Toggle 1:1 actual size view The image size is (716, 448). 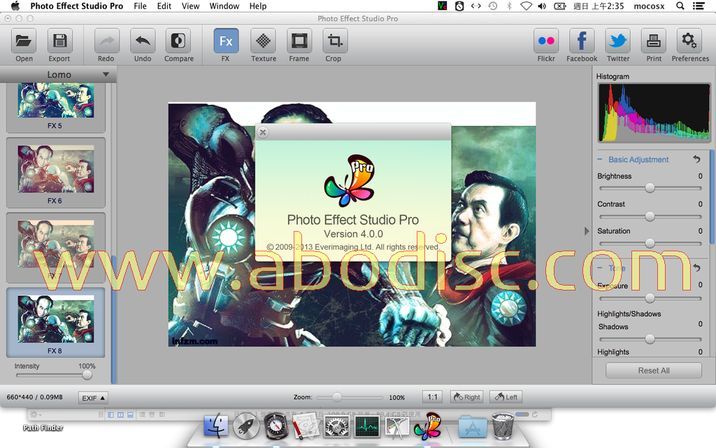tap(432, 397)
